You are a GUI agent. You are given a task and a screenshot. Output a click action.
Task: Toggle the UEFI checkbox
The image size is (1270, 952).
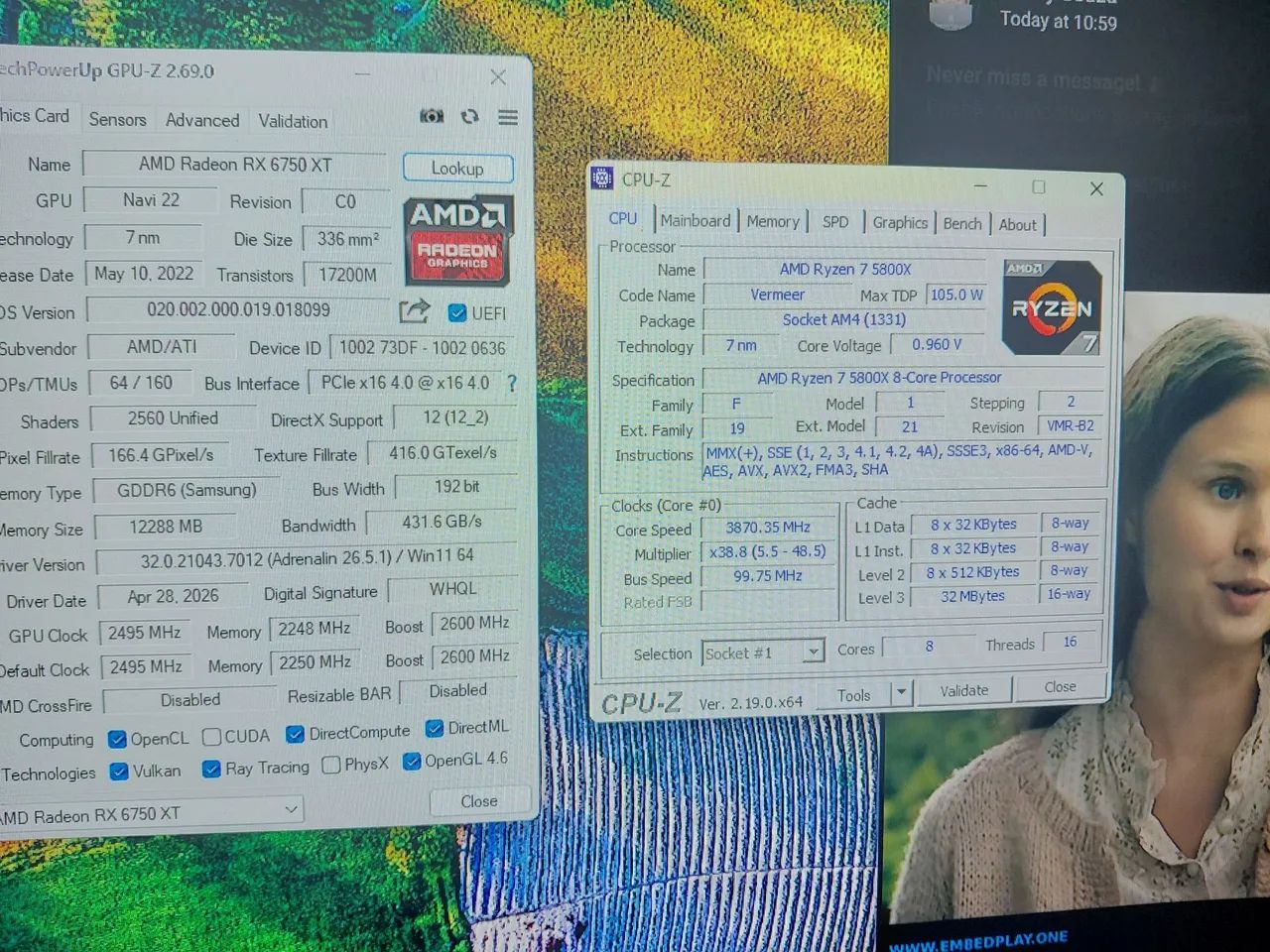[457, 313]
